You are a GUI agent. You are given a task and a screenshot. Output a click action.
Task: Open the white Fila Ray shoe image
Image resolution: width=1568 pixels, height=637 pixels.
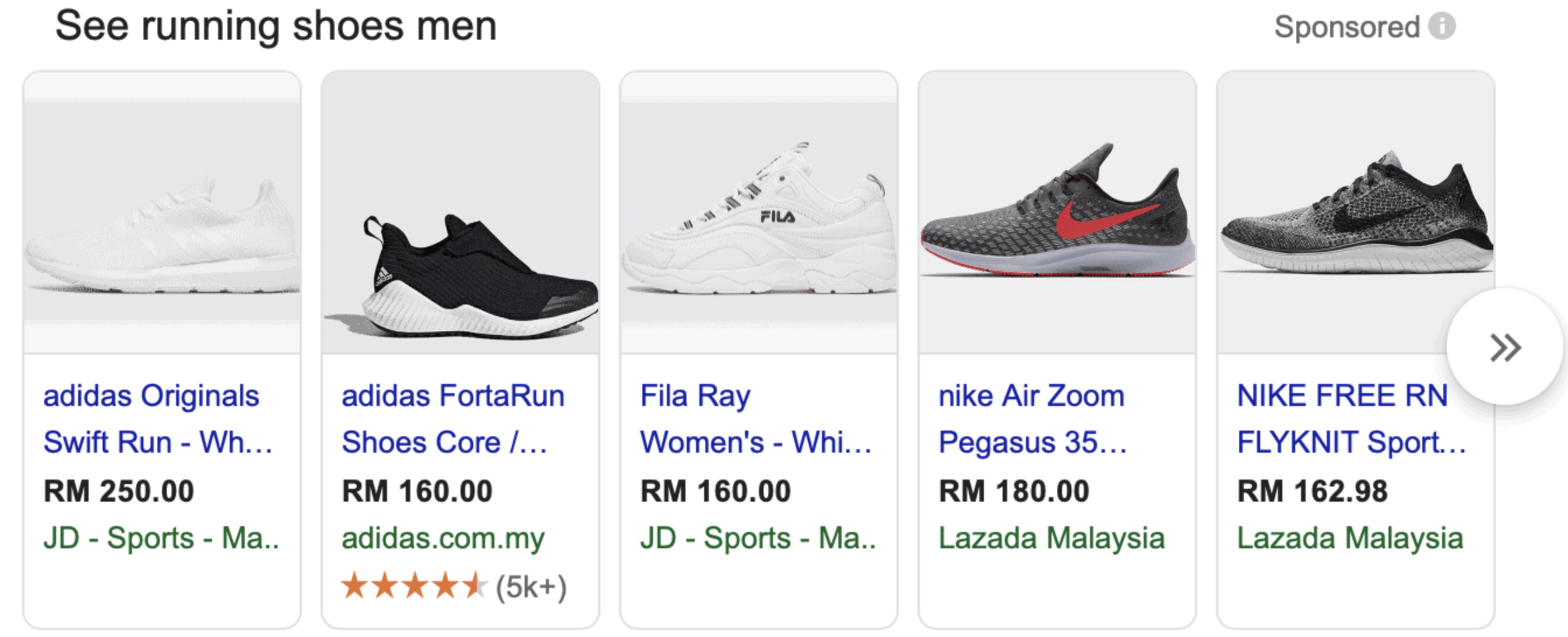pyautogui.click(x=758, y=232)
